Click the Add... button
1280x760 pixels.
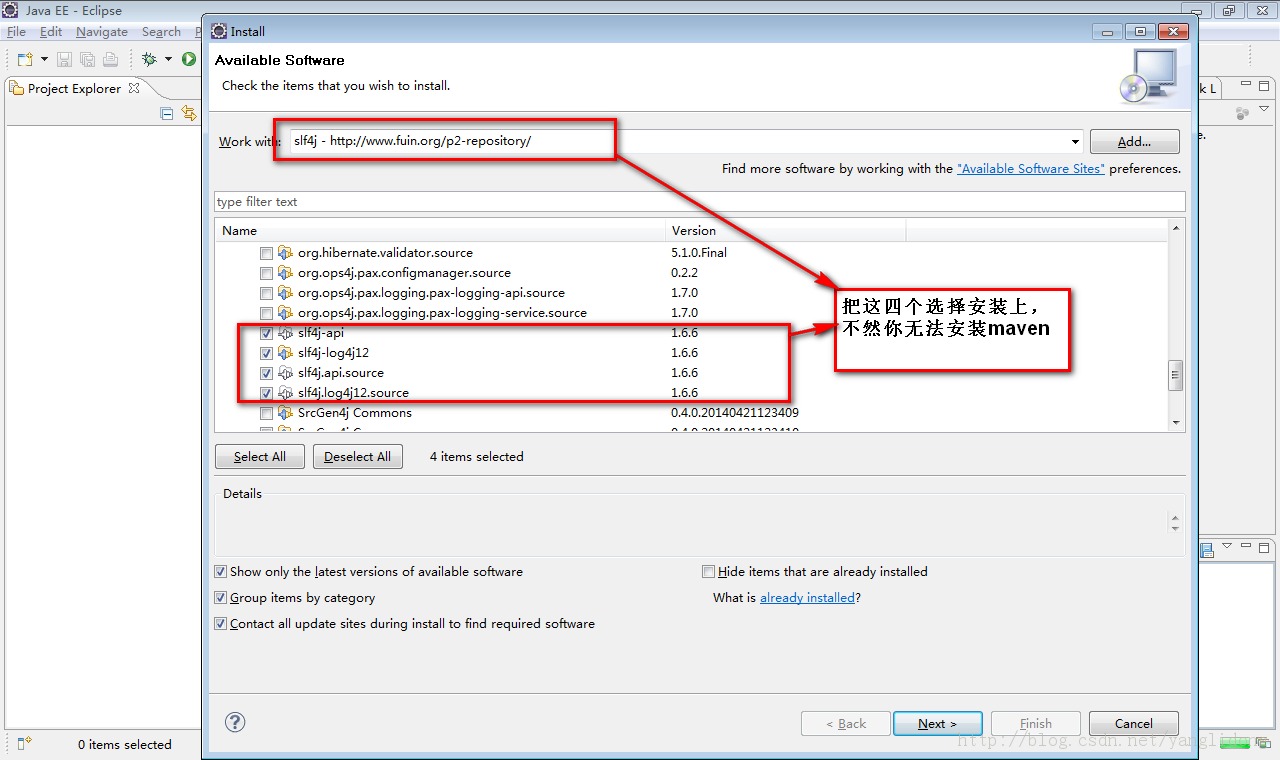[x=1134, y=142]
